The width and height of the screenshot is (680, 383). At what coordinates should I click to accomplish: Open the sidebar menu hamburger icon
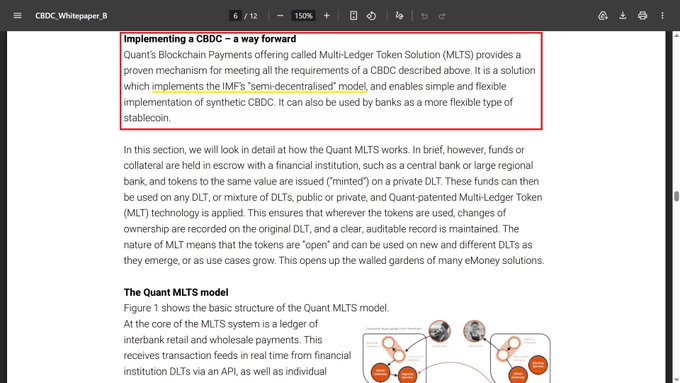(17, 16)
